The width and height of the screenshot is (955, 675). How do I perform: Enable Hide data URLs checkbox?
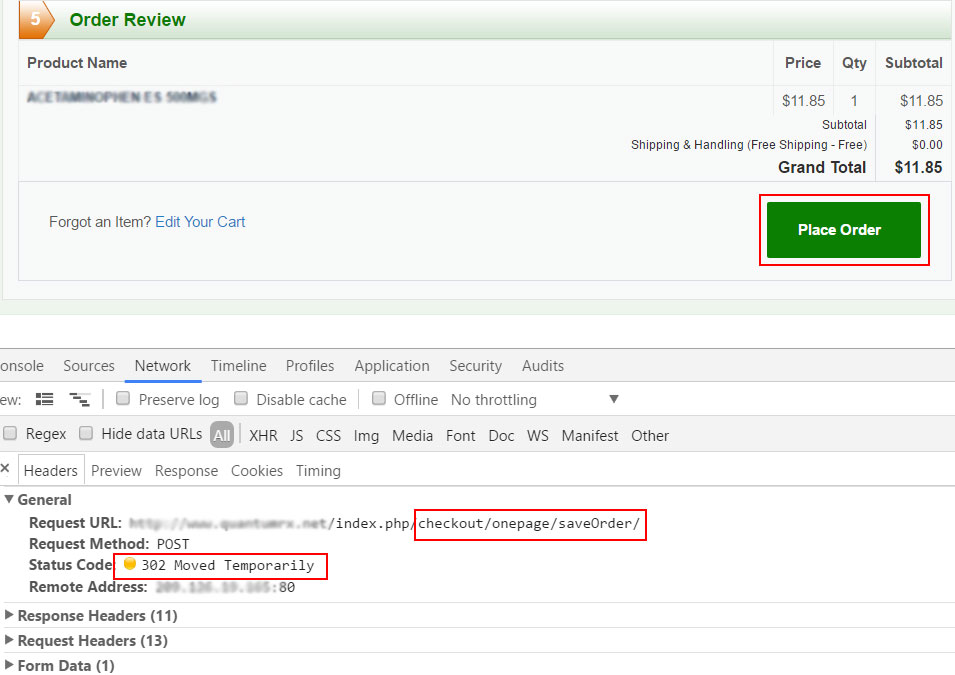(x=86, y=434)
